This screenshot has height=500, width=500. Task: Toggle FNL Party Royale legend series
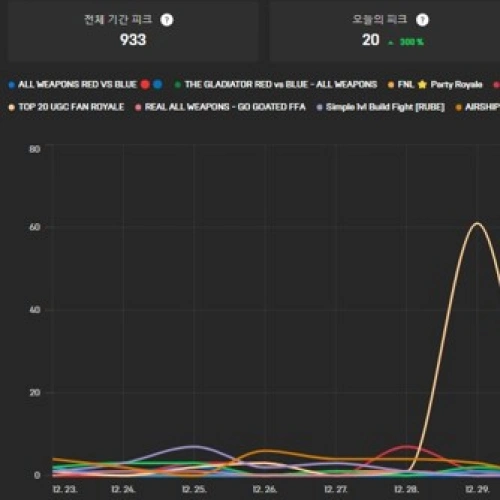[435, 84]
